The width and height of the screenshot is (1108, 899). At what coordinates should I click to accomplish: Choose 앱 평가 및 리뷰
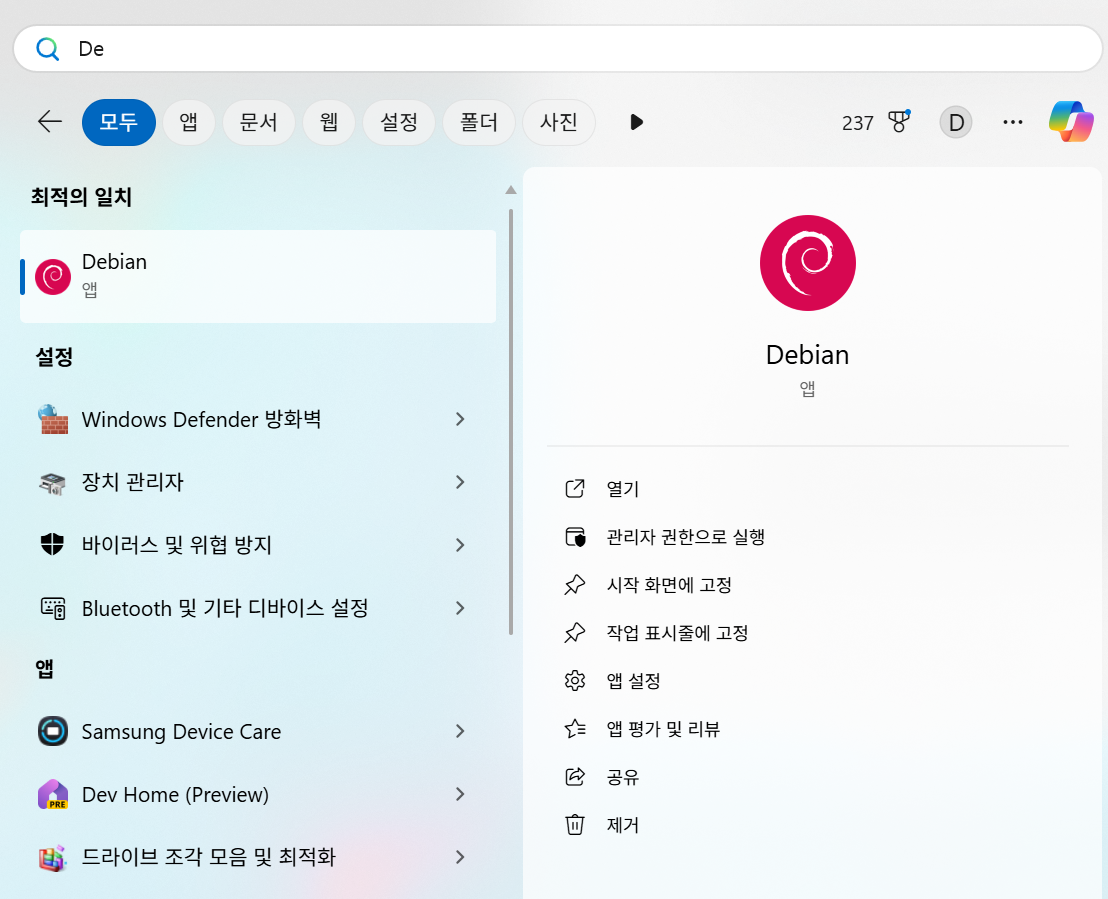[x=663, y=729]
